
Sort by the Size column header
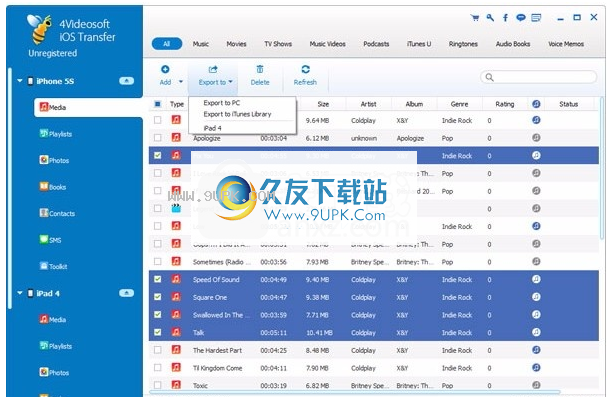(323, 104)
